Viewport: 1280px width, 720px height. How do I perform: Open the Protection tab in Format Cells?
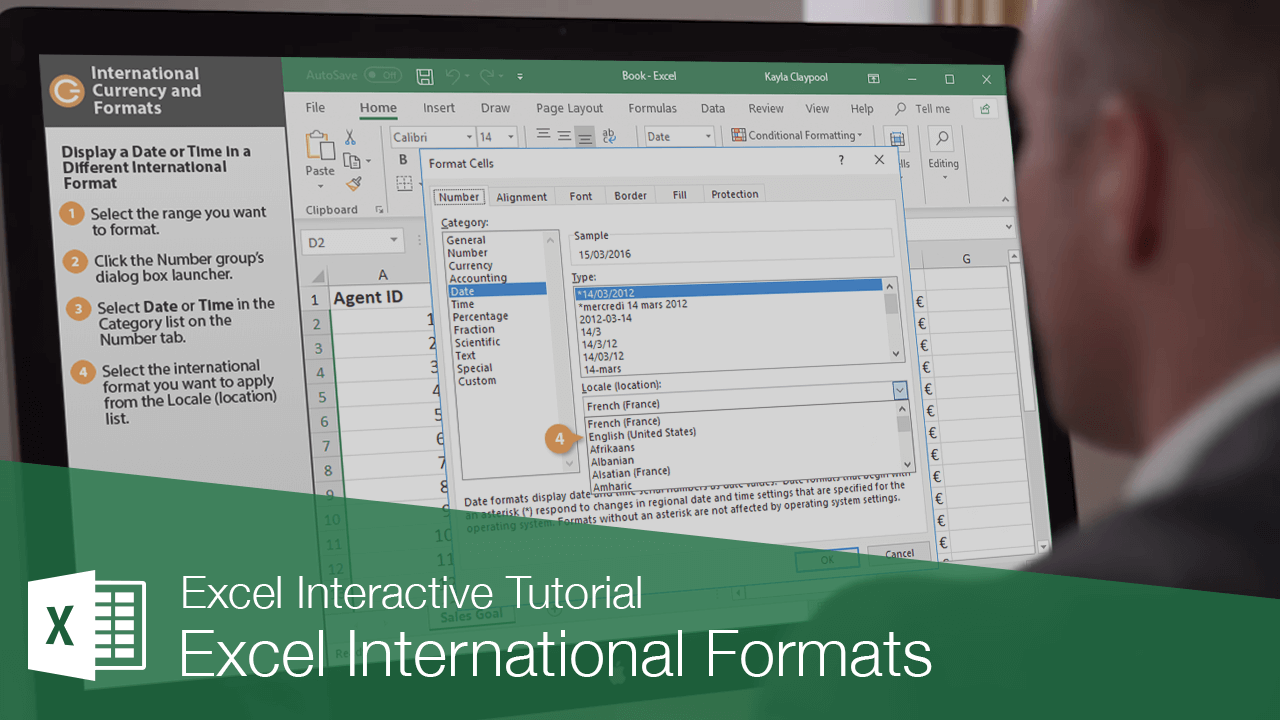click(735, 194)
